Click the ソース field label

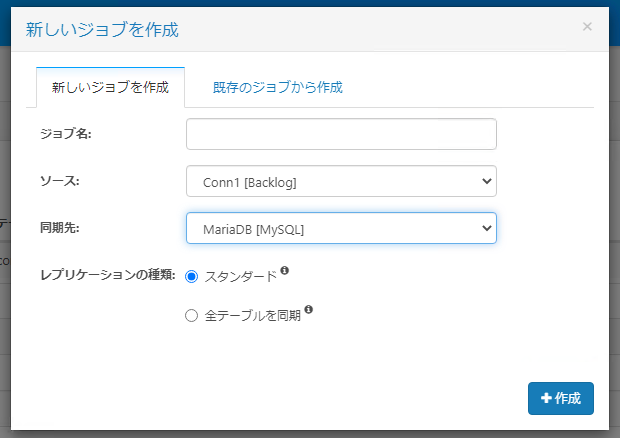[x=59, y=181]
